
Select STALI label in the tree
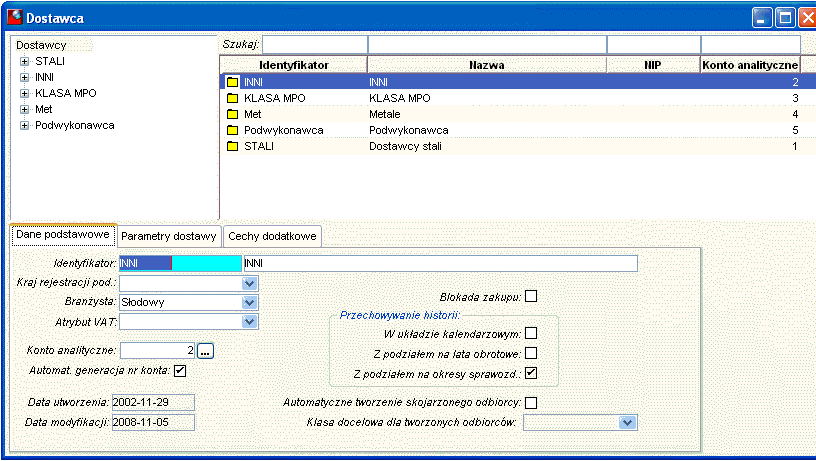click(x=50, y=61)
